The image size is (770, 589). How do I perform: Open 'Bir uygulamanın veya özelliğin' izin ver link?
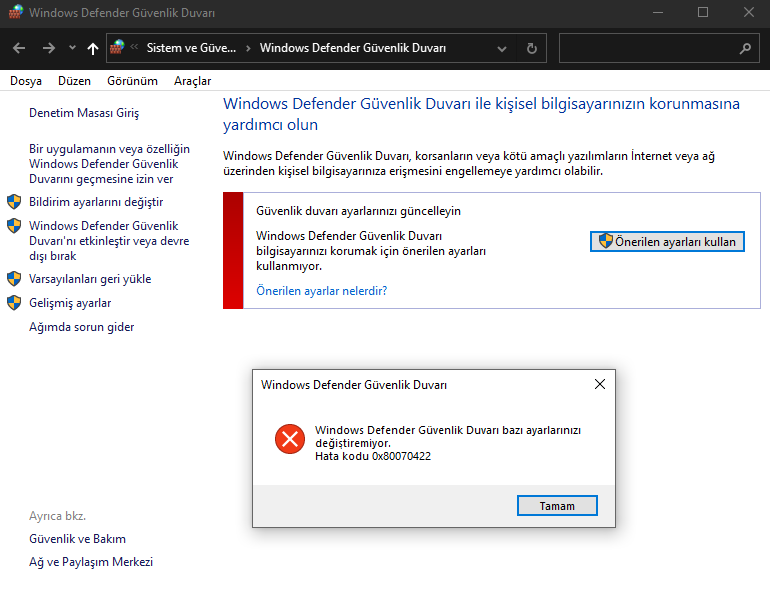point(109,164)
